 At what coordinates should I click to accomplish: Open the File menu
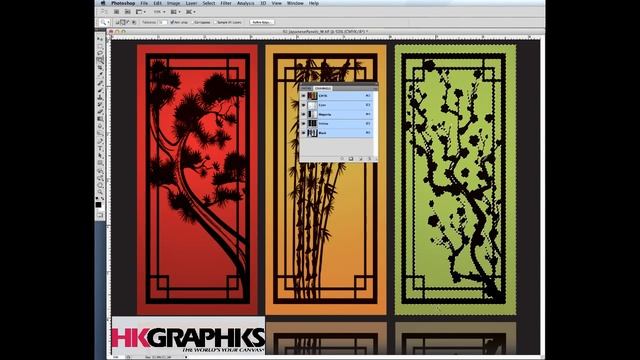[144, 3]
